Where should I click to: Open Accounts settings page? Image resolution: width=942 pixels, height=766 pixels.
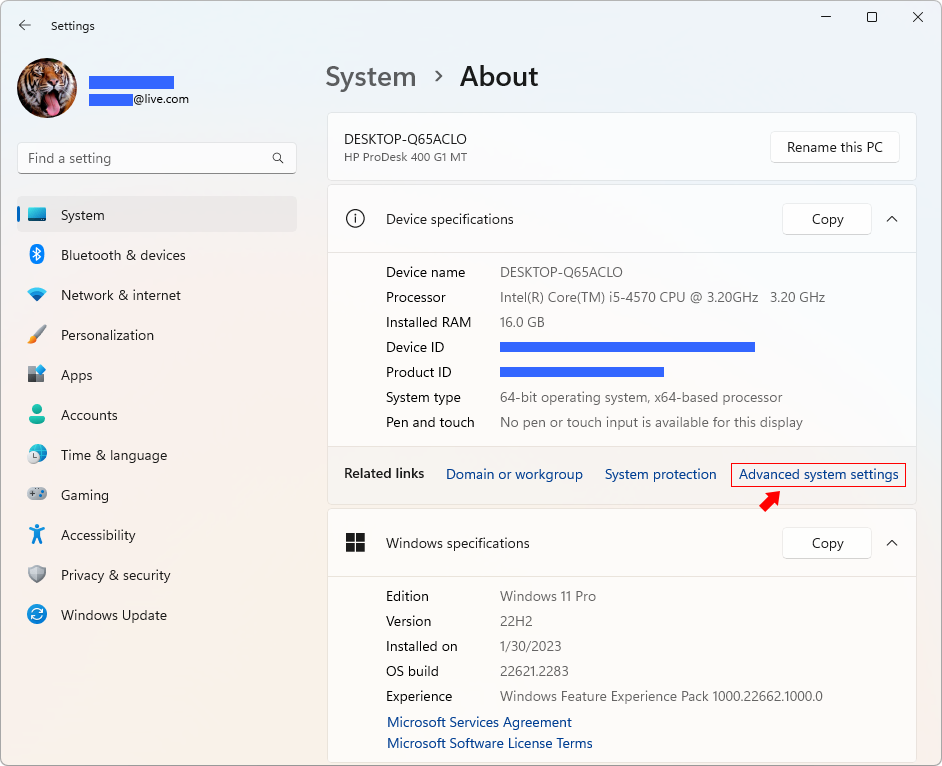click(157, 415)
